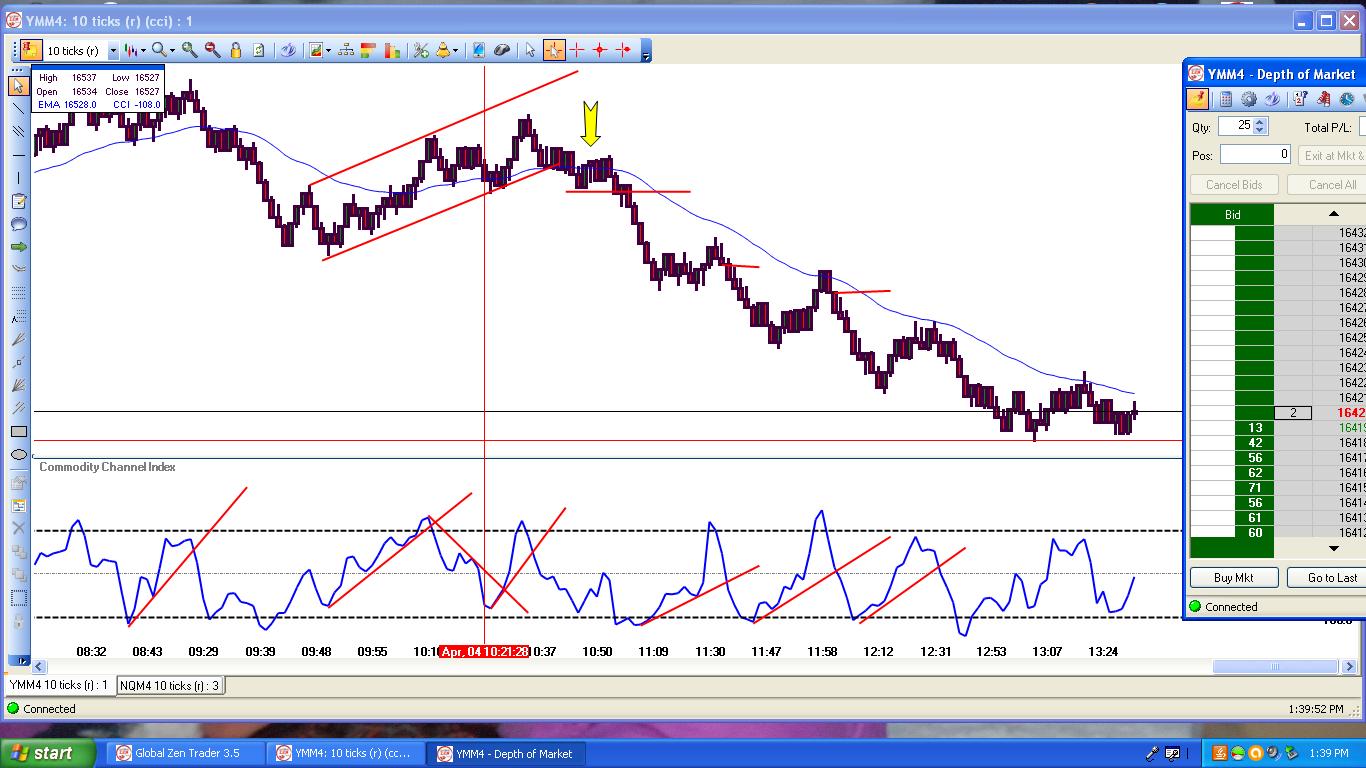Toggle the pin button in chart toolbar
Viewport: 1366px width, 768px height.
point(29,50)
